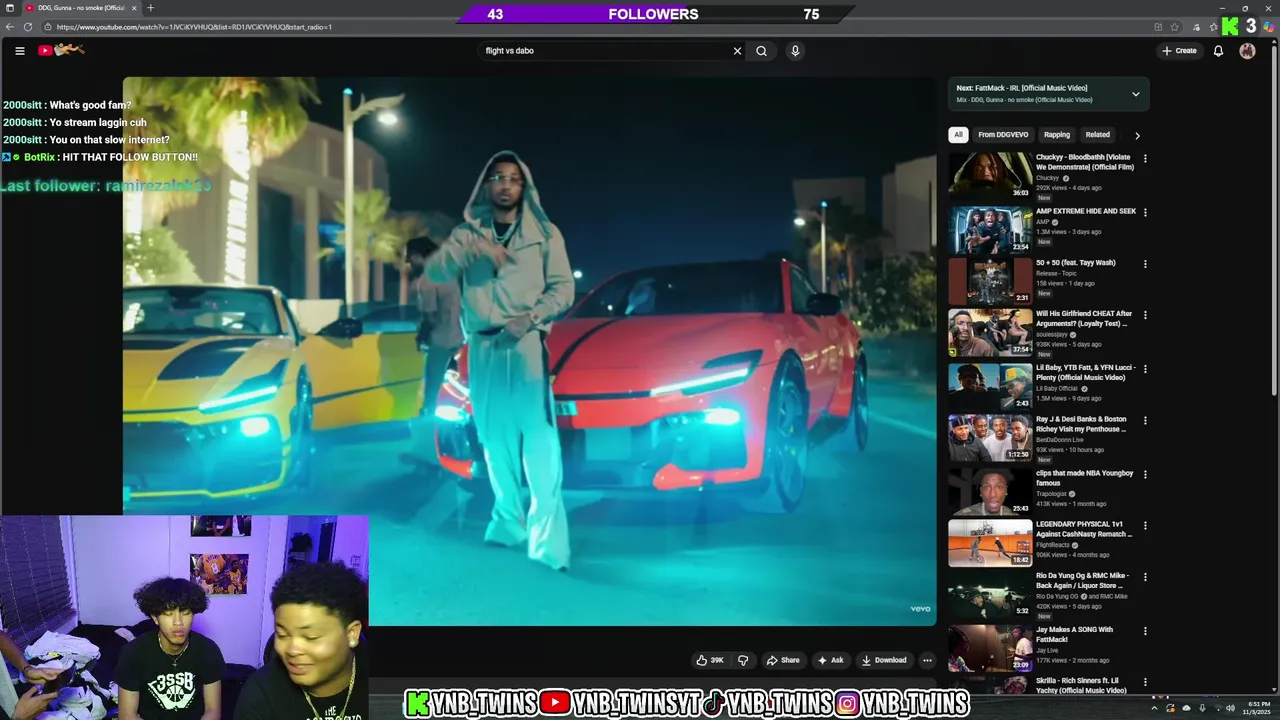Viewport: 1280px width, 720px height.
Task: Click the YouTube URL address bar
Action: coord(600,27)
